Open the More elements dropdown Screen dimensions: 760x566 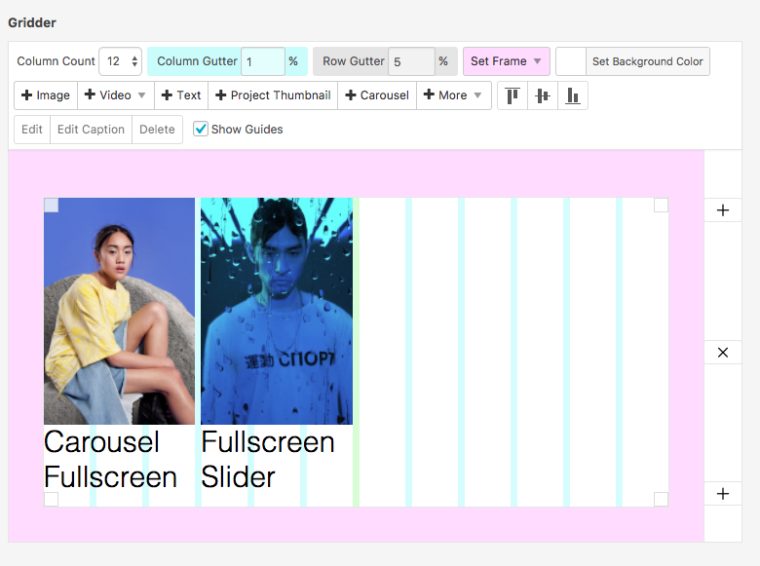[453, 95]
